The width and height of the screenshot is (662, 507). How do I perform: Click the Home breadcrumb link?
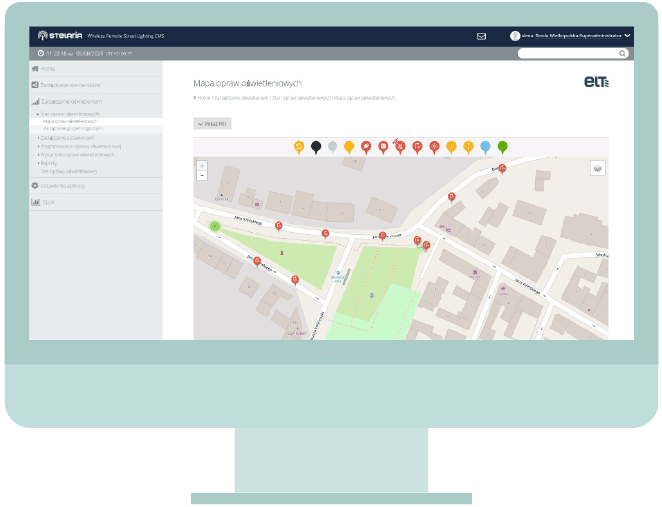coord(203,98)
